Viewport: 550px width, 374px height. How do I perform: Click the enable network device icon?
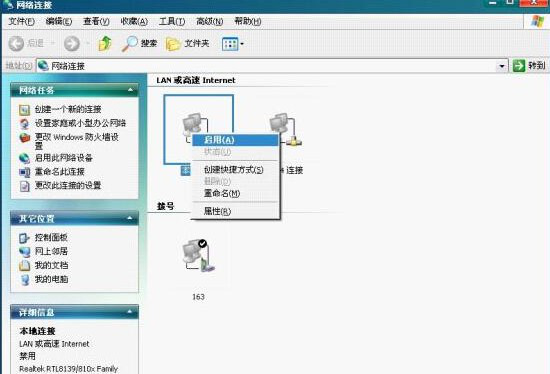tap(24, 158)
